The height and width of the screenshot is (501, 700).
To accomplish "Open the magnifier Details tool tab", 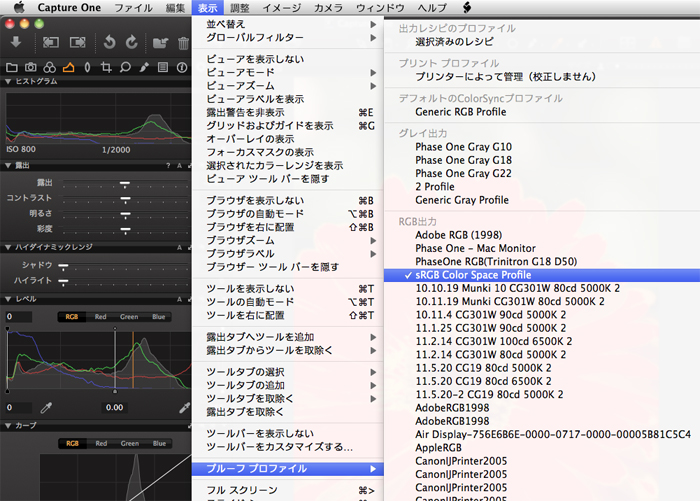I will (125, 67).
